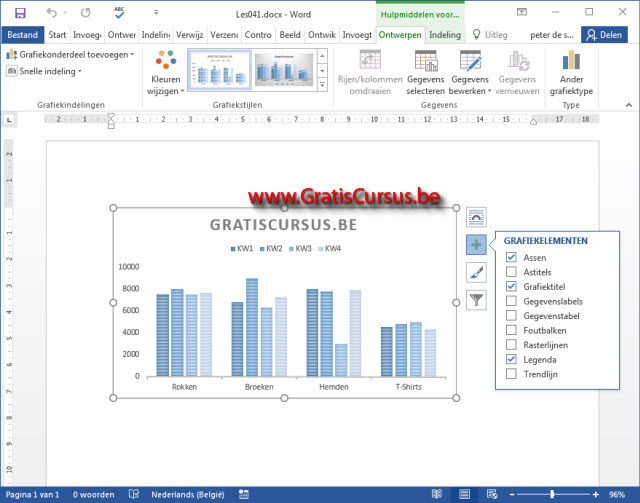Uncheck the Grafiektitel checkbox
Screen dimensions: 640x503
pyautogui.click(x=511, y=286)
